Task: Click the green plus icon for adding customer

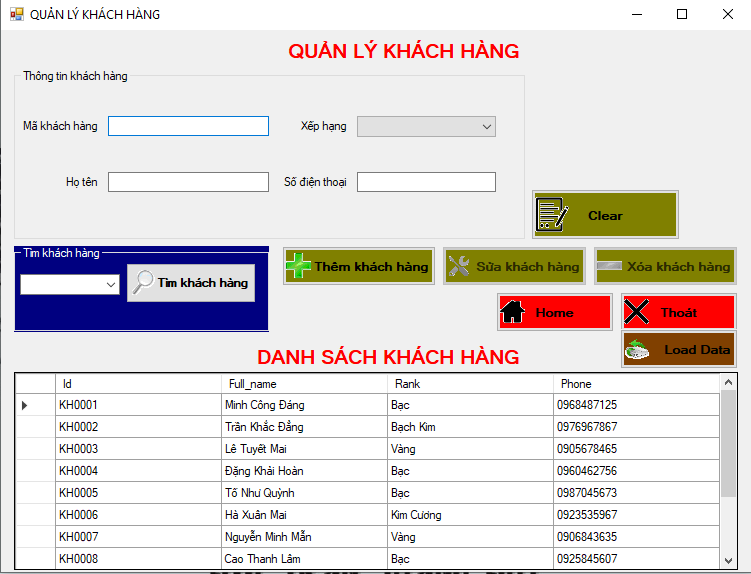Action: (x=298, y=266)
